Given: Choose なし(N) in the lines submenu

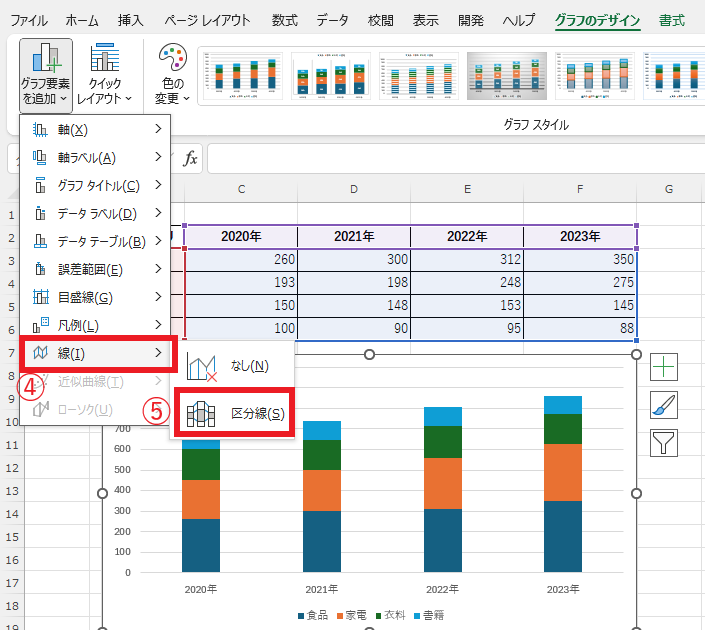Looking at the screenshot, I should pos(232,366).
